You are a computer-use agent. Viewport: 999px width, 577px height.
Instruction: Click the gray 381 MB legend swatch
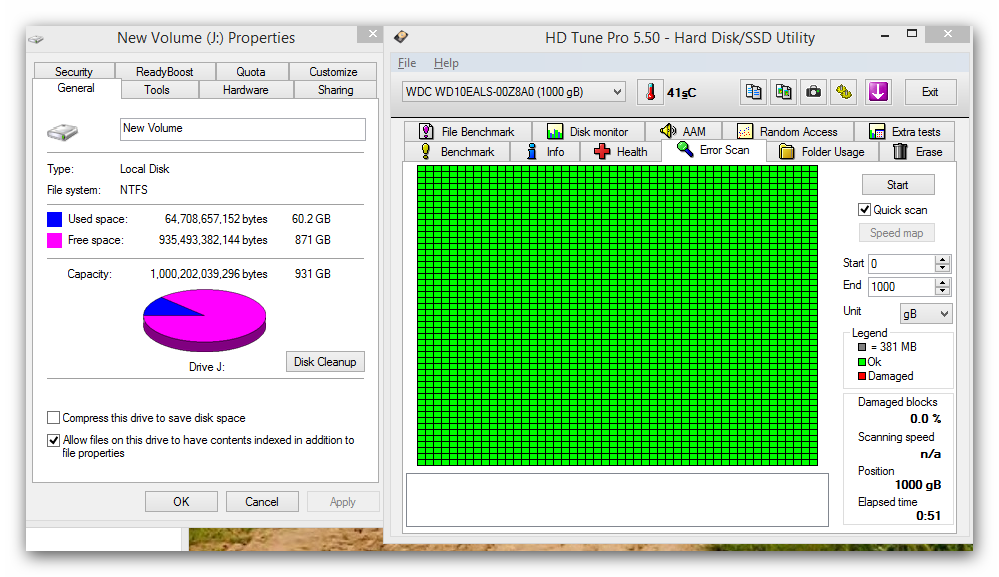point(862,347)
